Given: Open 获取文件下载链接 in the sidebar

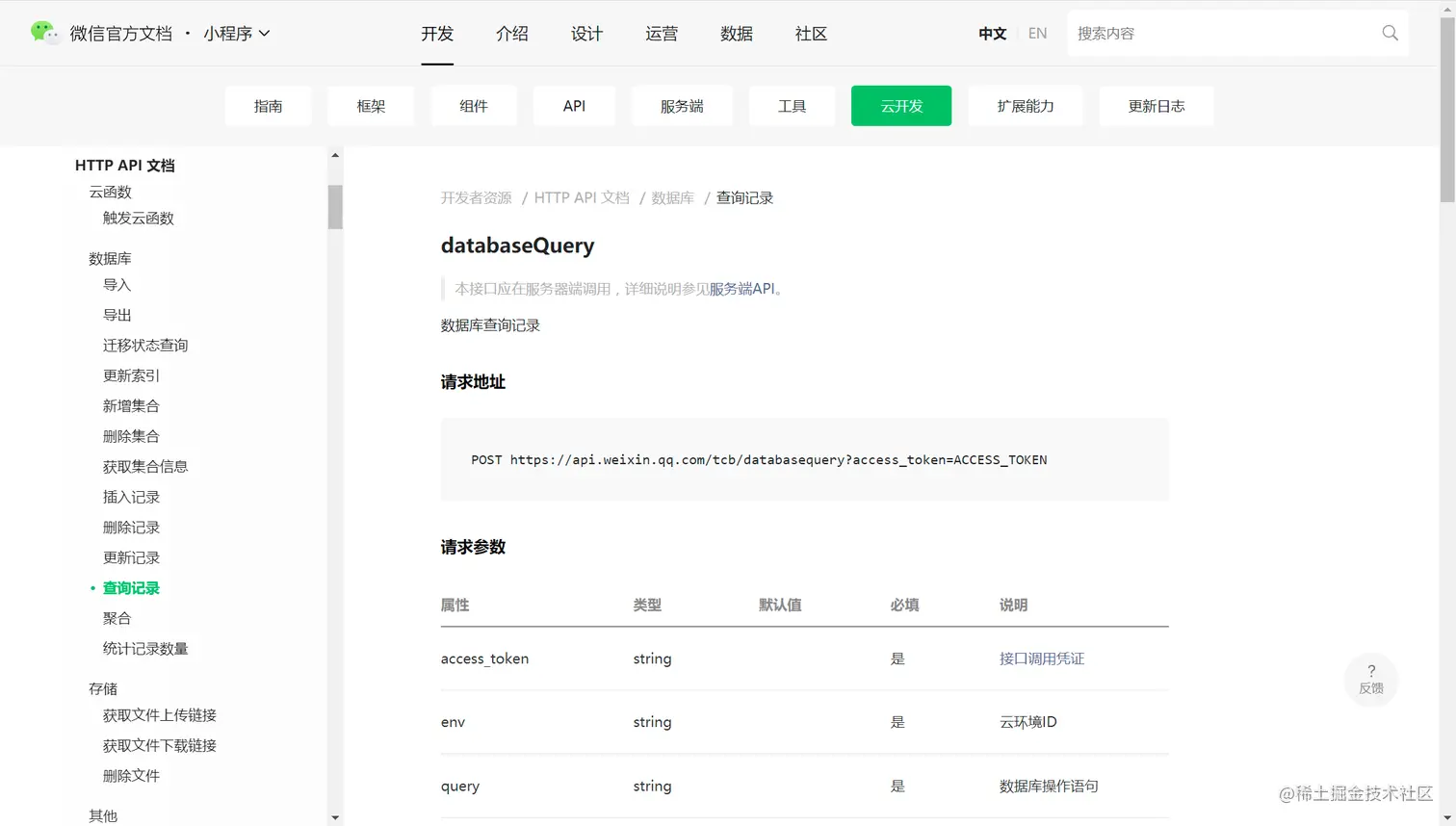Looking at the screenshot, I should (160, 745).
